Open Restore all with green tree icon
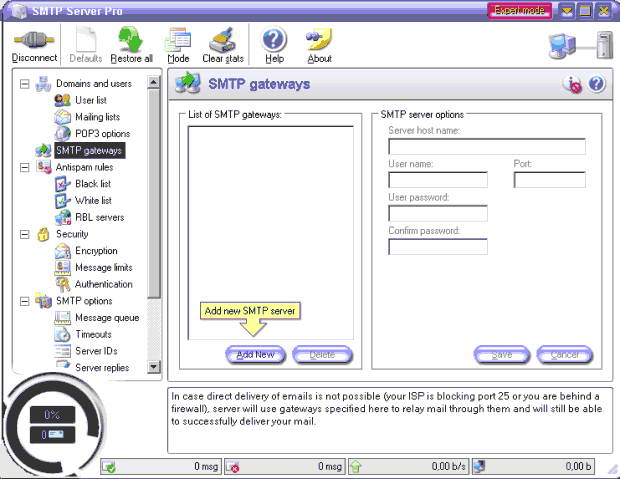 131,39
